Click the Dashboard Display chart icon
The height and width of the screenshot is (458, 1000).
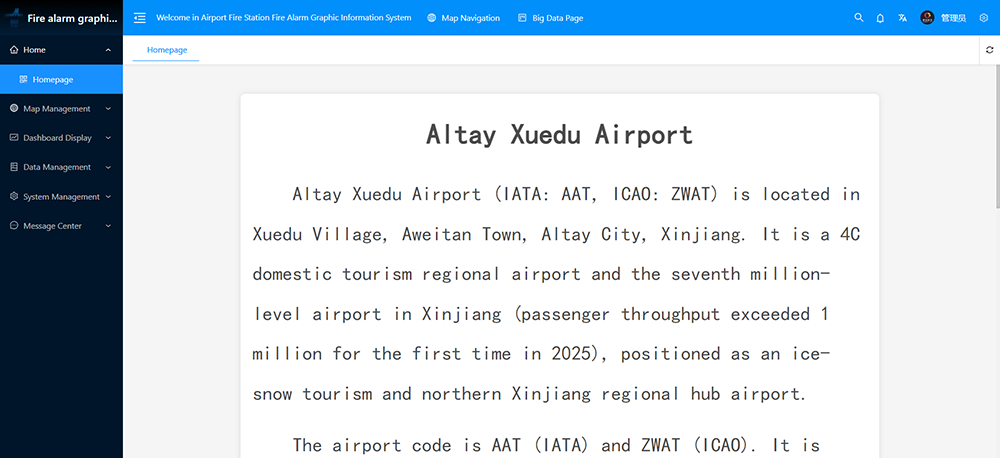(x=14, y=138)
